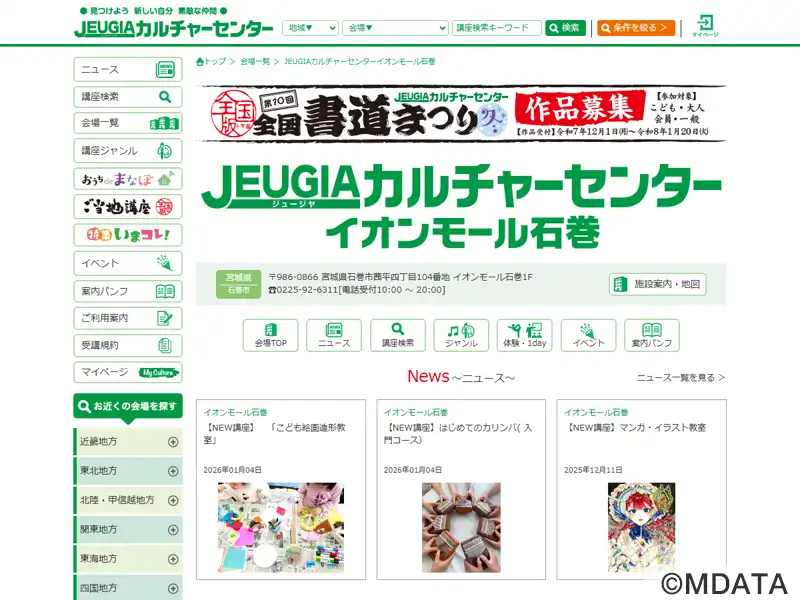Expand the 東海地方 region
The height and width of the screenshot is (600, 800).
coord(128,559)
